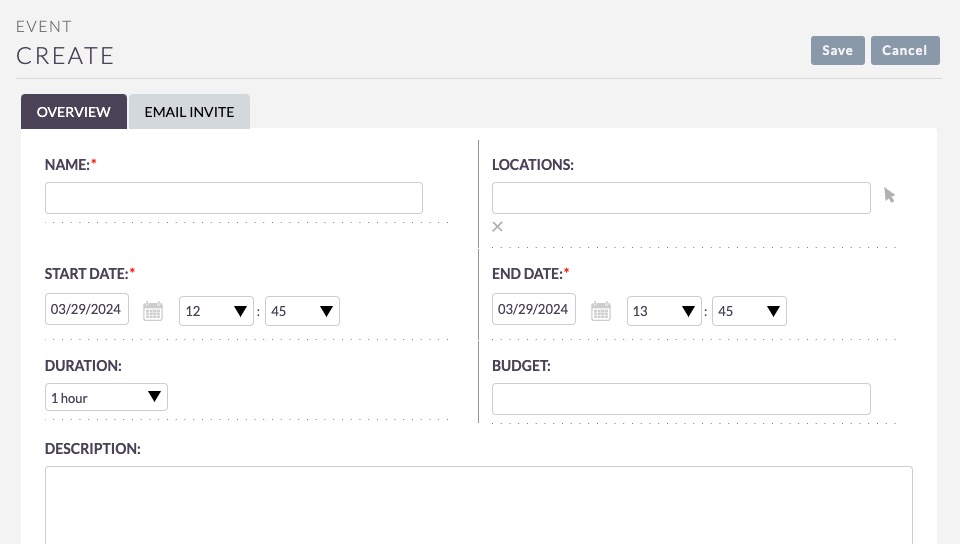Click the 'LOCATIONS:' field label

pos(533,165)
